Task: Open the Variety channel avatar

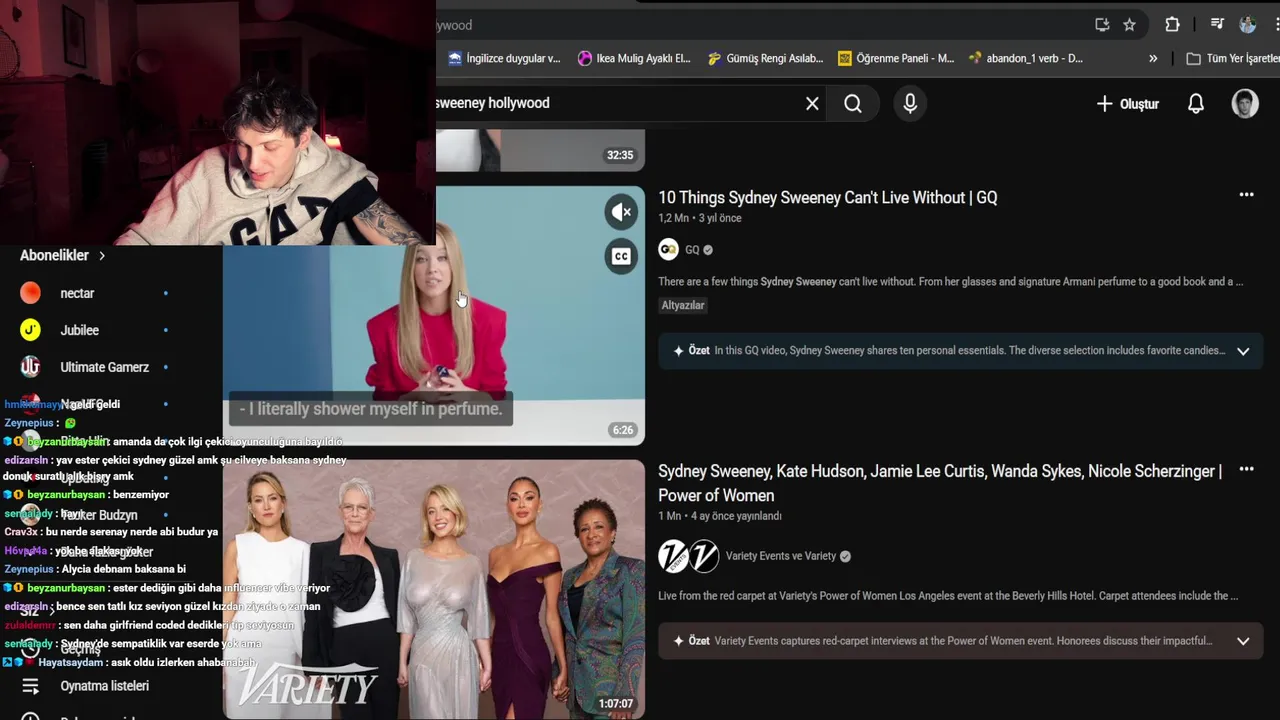Action: [x=688, y=556]
